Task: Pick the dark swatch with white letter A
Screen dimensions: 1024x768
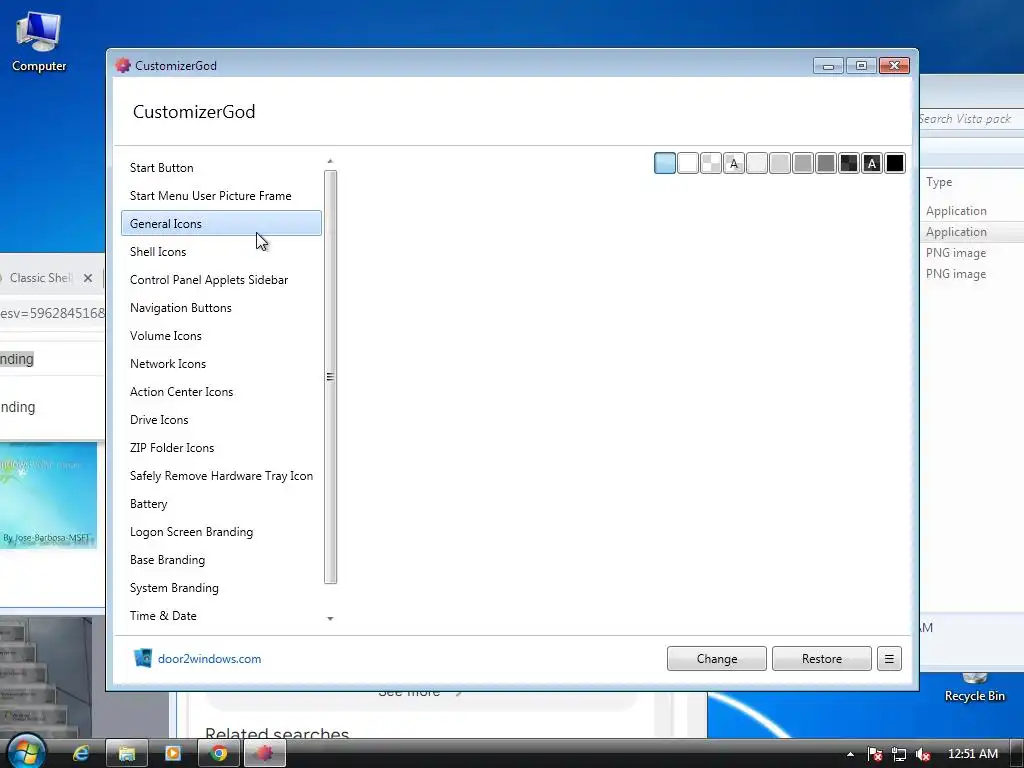Action: (872, 163)
